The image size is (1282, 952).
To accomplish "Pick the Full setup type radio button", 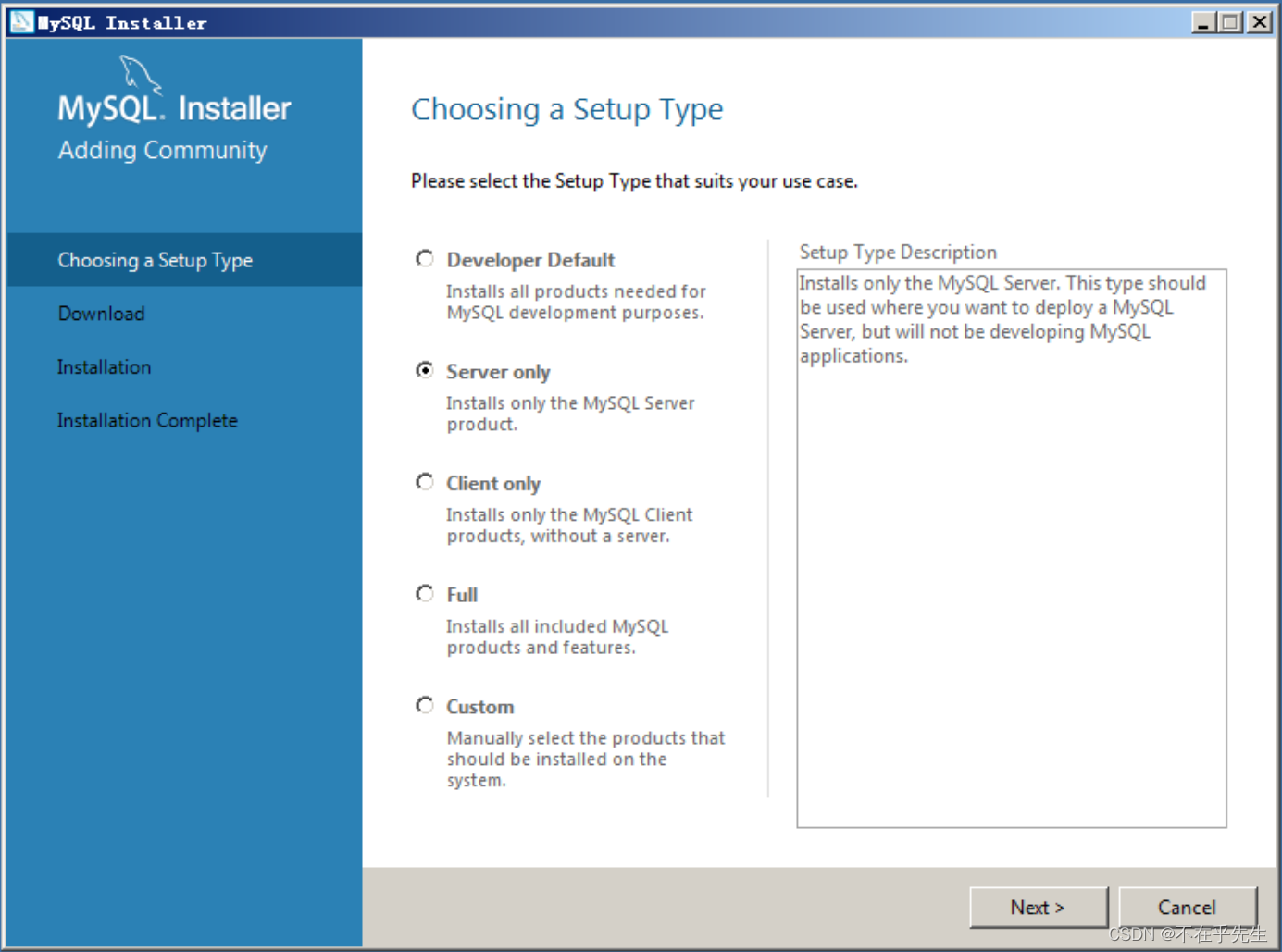I will point(425,593).
